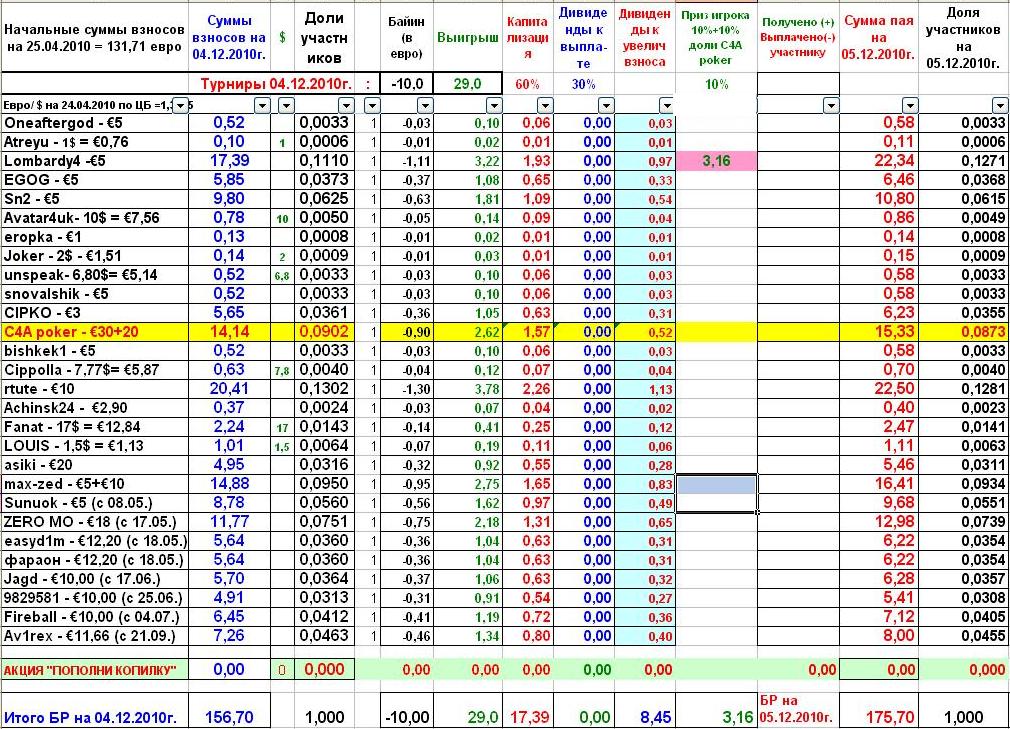Select 9829581 - €10,00 (с 25.06.) cell
Screen dimensions: 1010x729
click(x=95, y=598)
